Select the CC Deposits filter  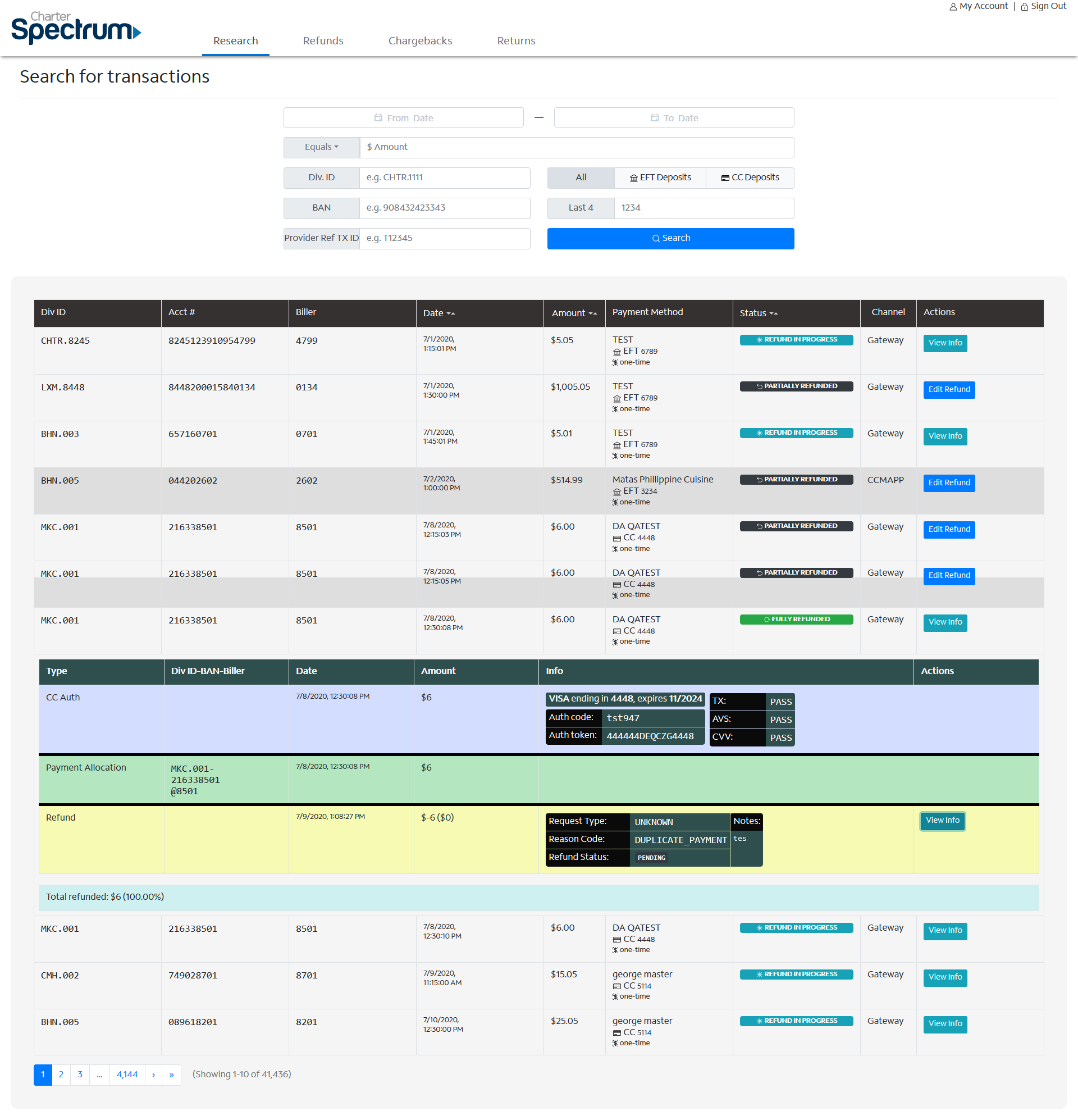750,177
